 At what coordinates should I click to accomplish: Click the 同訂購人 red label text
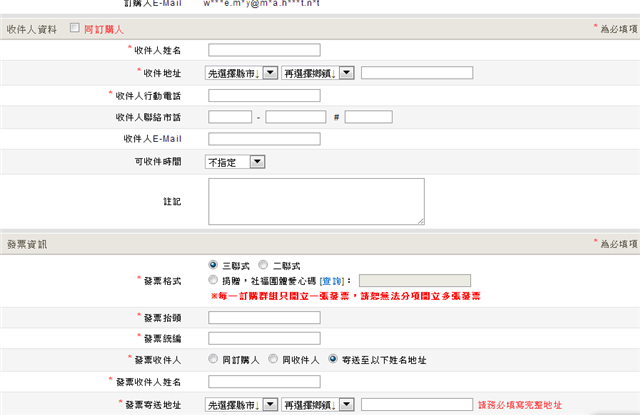point(104,29)
